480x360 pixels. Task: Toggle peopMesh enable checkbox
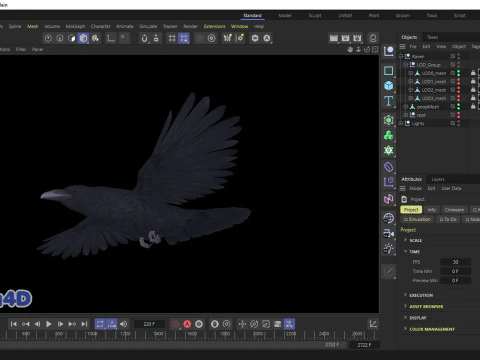[x=453, y=107]
